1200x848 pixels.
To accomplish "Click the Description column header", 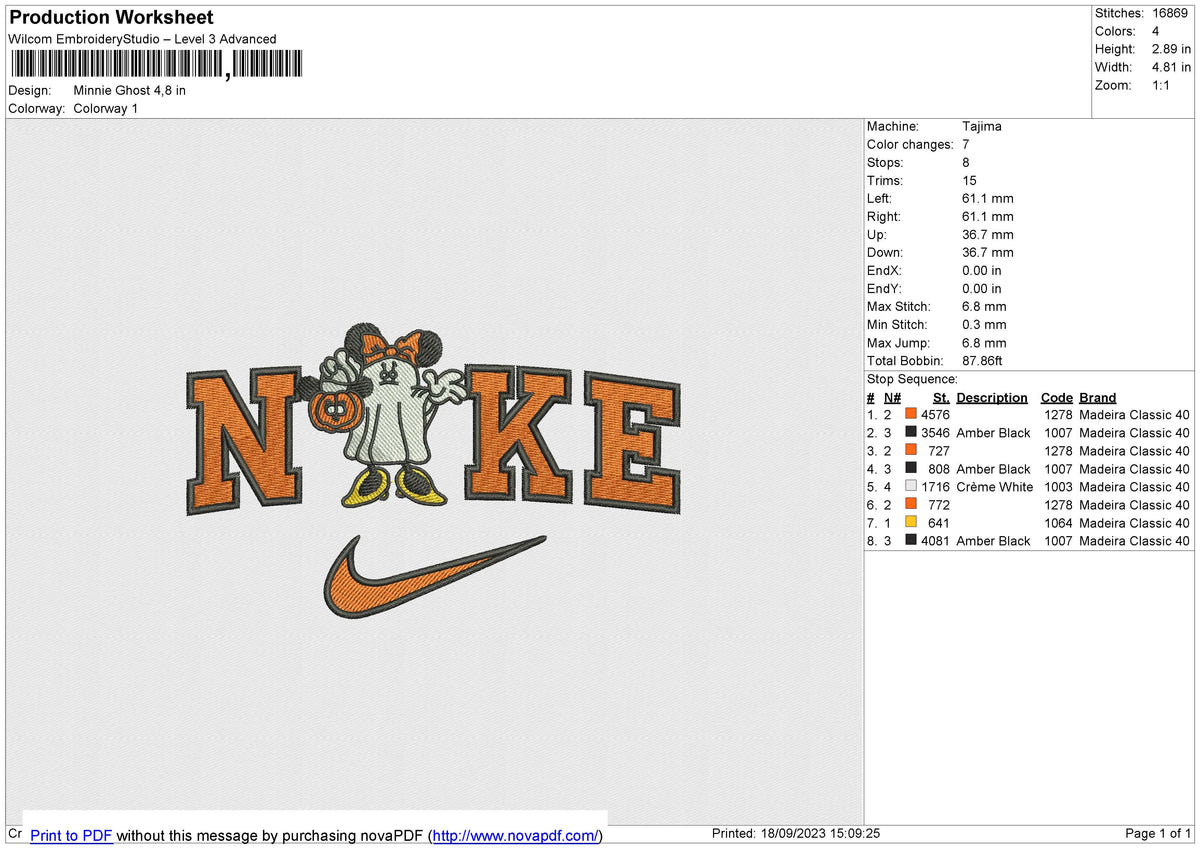I will 992,398.
